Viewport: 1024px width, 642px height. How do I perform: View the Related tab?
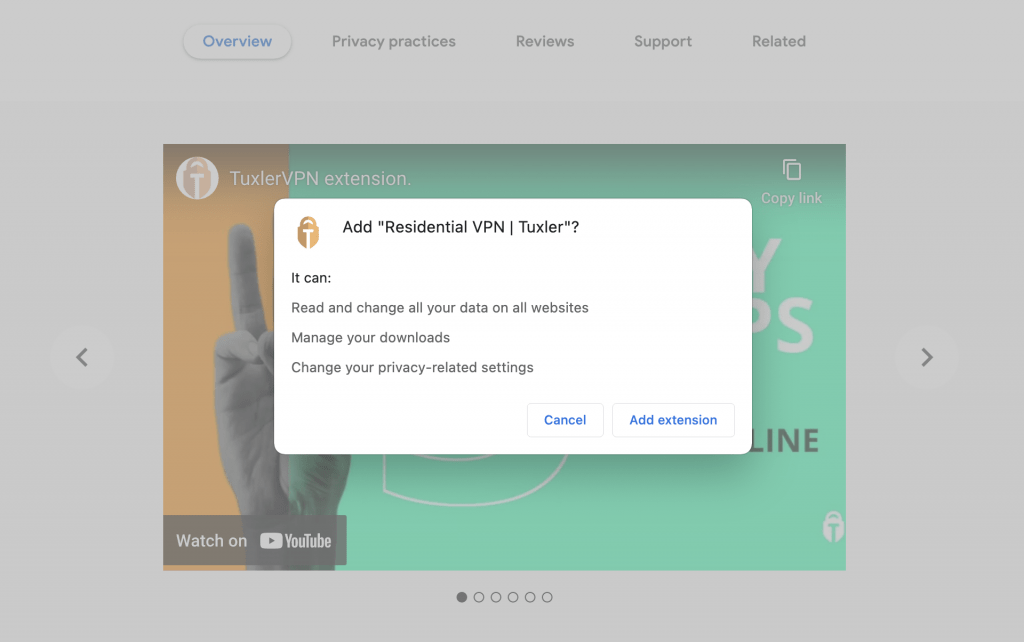point(778,41)
